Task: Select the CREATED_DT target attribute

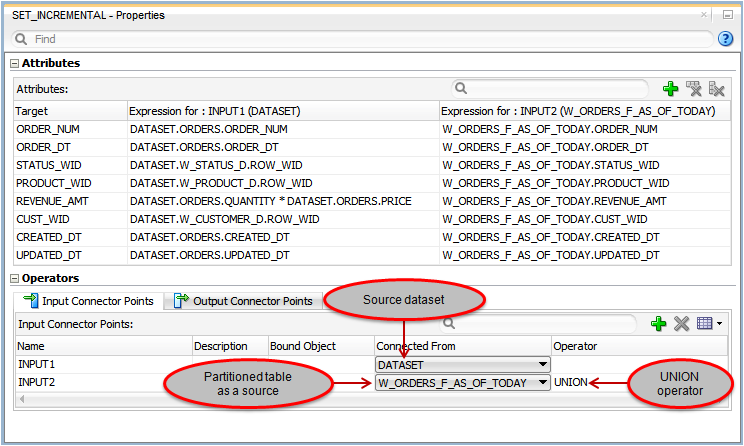Action: 49,237
